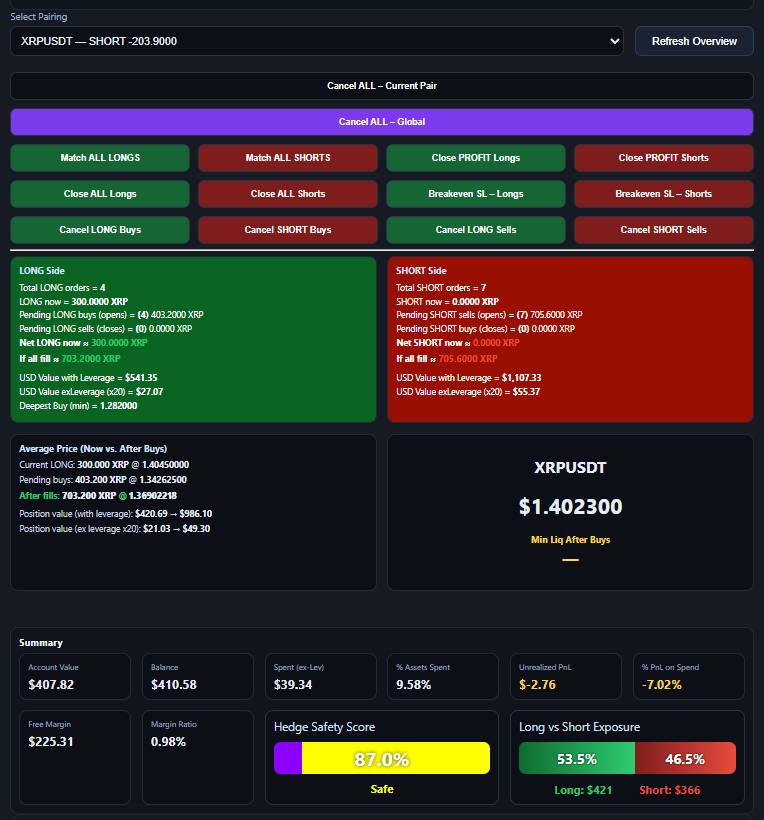764x820 pixels.
Task: Click the Total SHORT orders = 7 line
Action: coord(441,288)
